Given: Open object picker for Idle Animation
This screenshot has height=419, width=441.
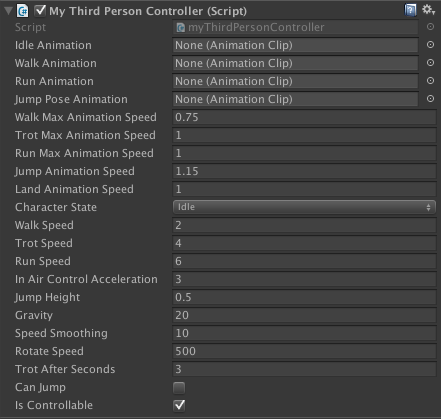Looking at the screenshot, I should [430, 45].
